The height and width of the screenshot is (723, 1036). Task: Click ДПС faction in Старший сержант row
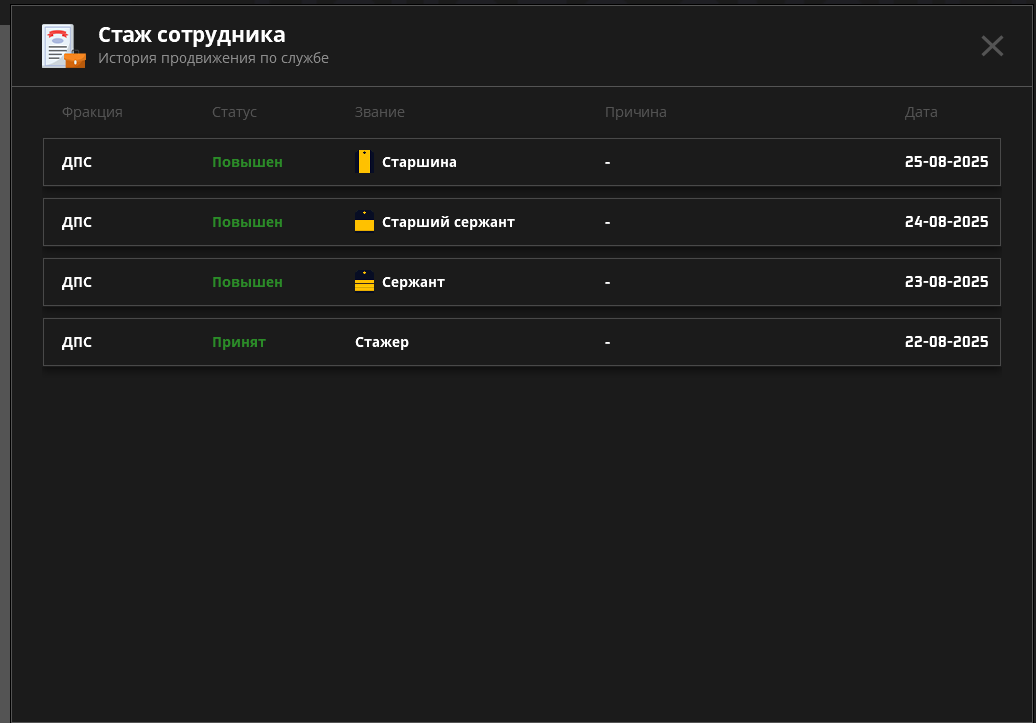click(x=77, y=222)
